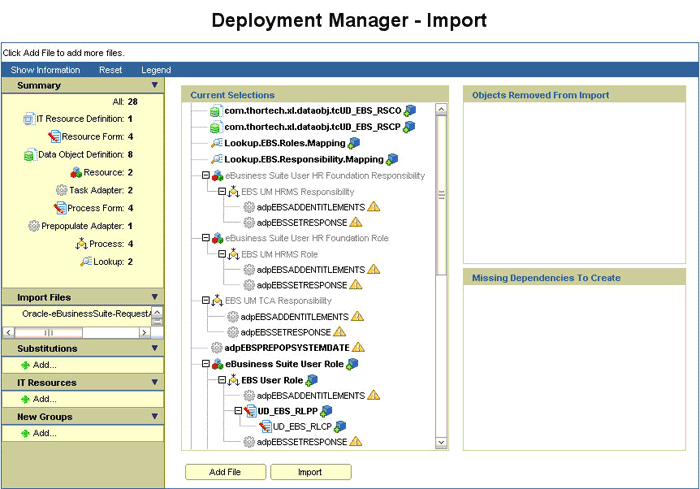
Task: Click the blue cube icon after tcUD_EBS_RSCO
Action: point(409,111)
